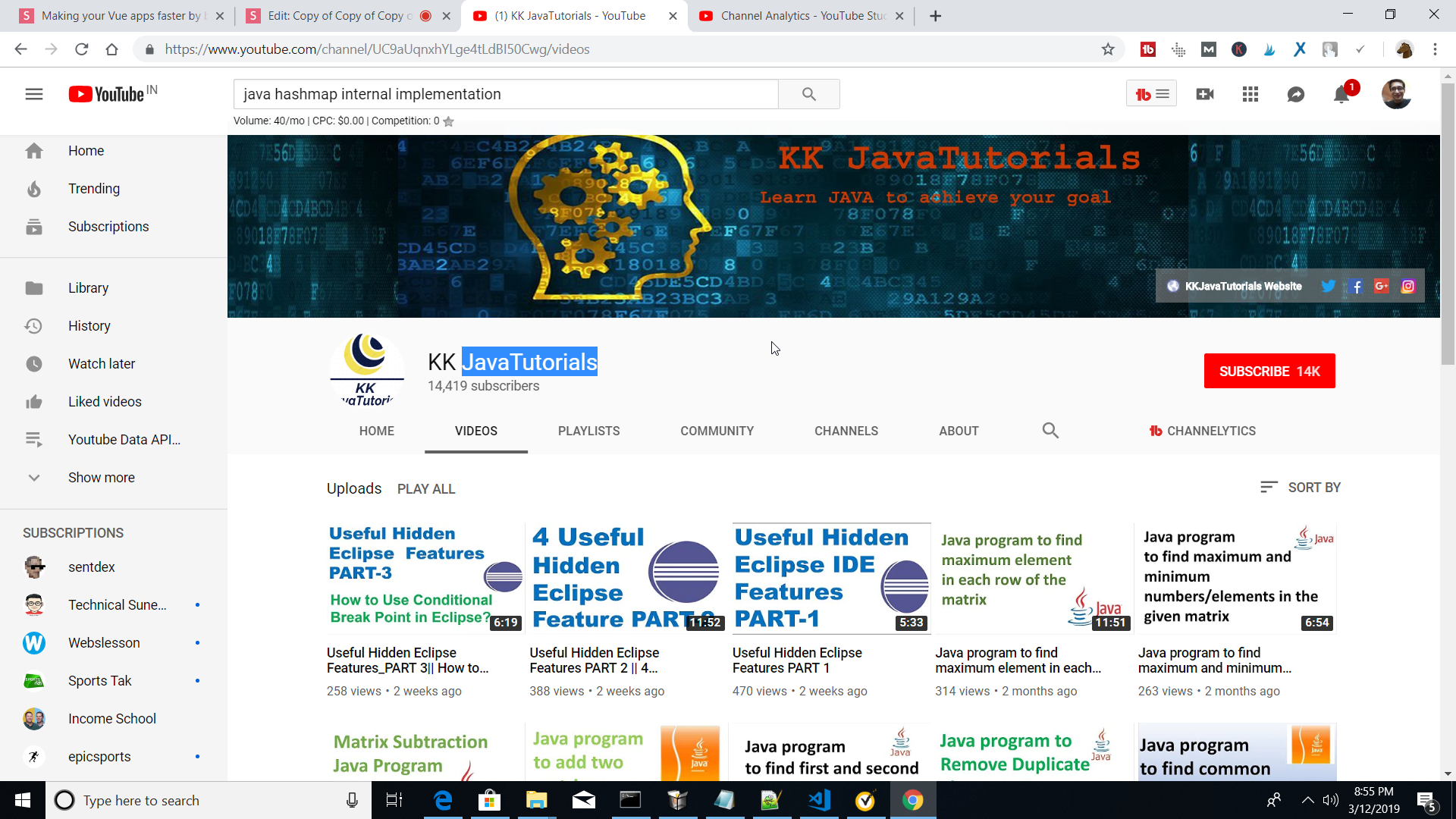
Task: Click the notifications bell icon
Action: (1341, 94)
